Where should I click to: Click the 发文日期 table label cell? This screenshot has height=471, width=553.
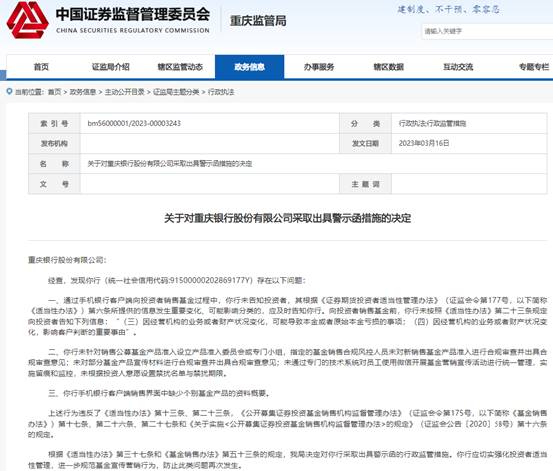tap(365, 144)
